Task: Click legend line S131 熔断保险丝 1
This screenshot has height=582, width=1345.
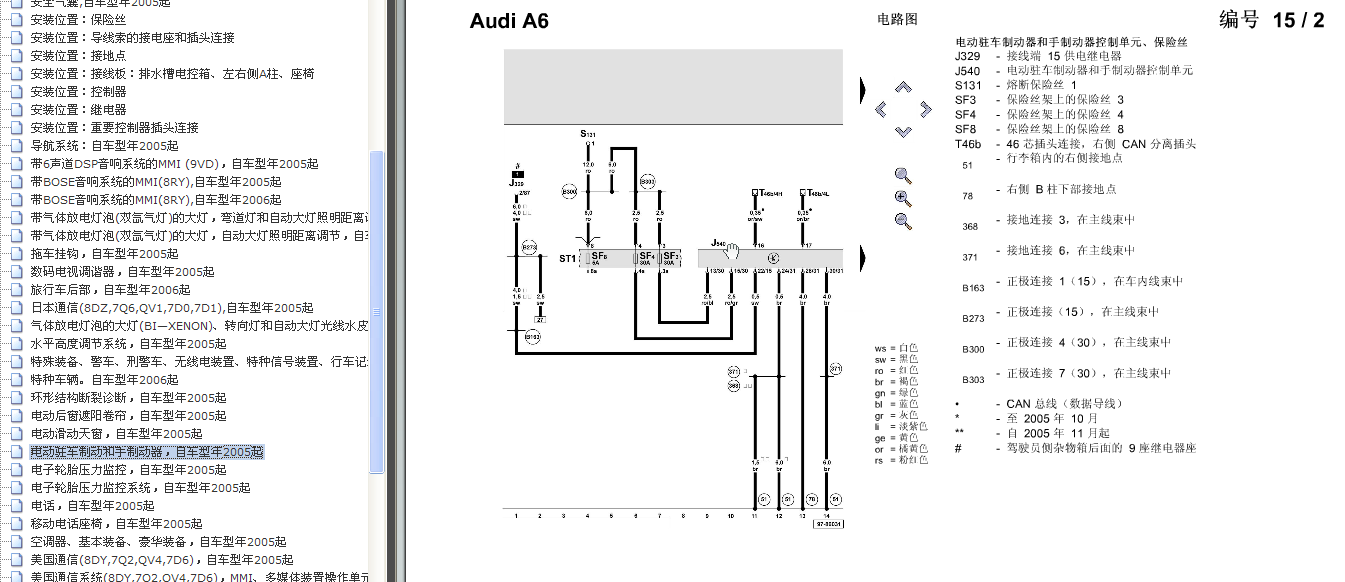Action: (1016, 85)
